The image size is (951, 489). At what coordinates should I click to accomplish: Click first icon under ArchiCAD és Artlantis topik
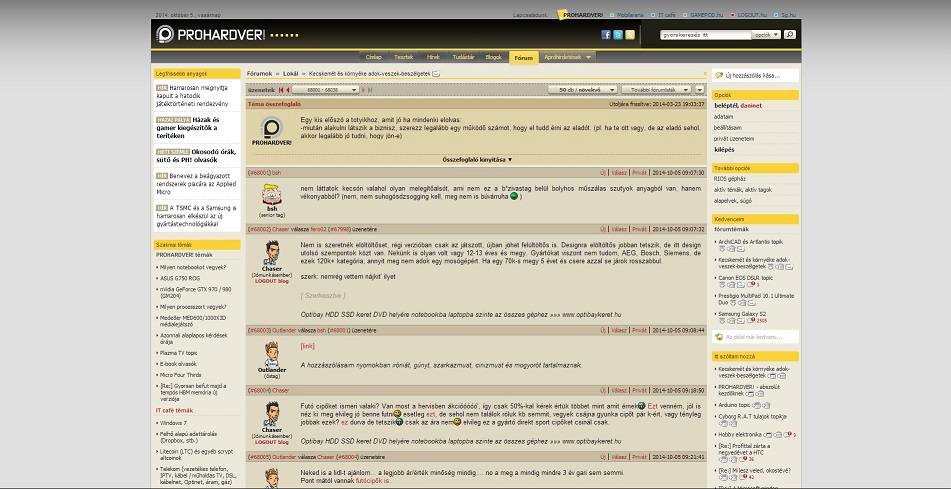pyautogui.click(x=722, y=249)
